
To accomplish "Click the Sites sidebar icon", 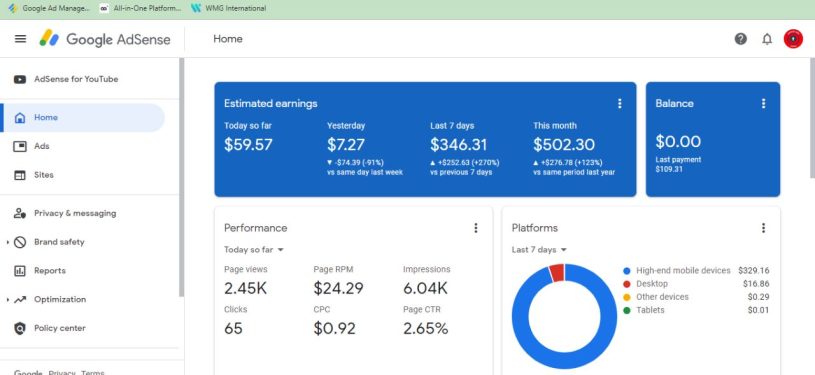I will (20, 175).
